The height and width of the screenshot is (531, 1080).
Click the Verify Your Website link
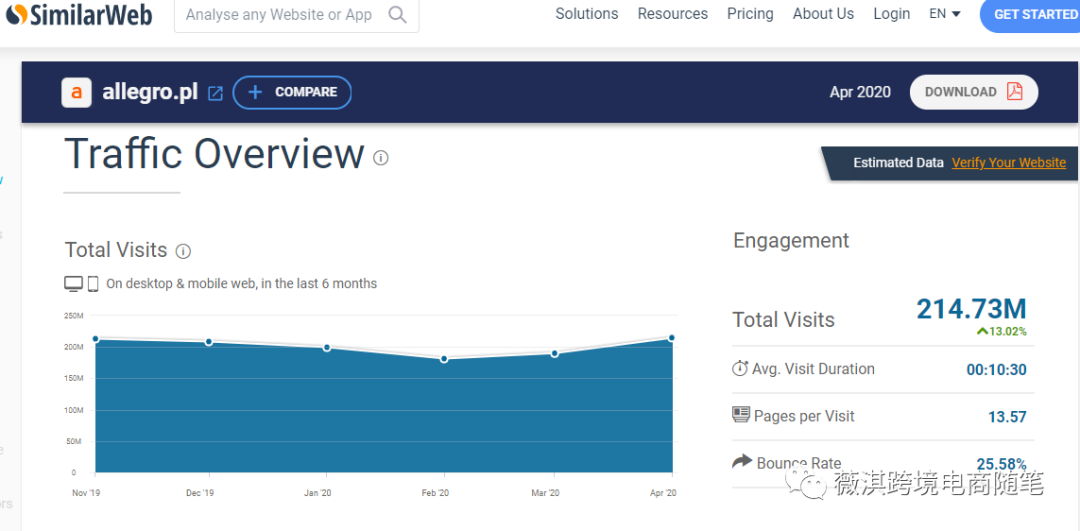coord(1008,163)
